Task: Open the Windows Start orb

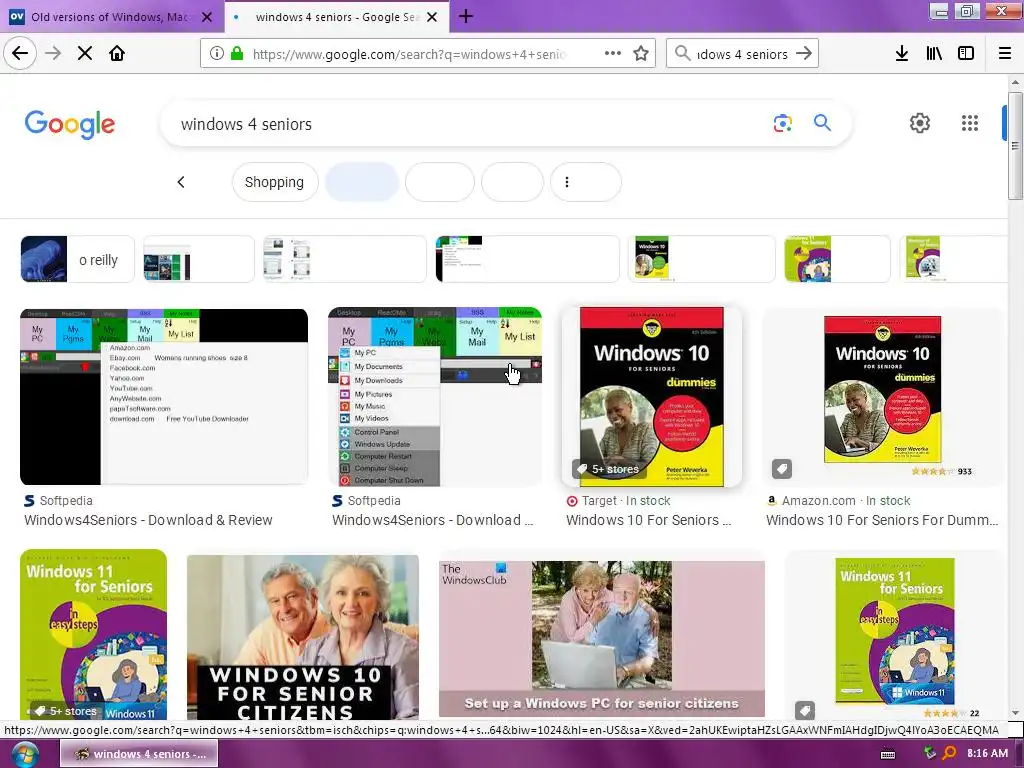Action: tap(24, 754)
